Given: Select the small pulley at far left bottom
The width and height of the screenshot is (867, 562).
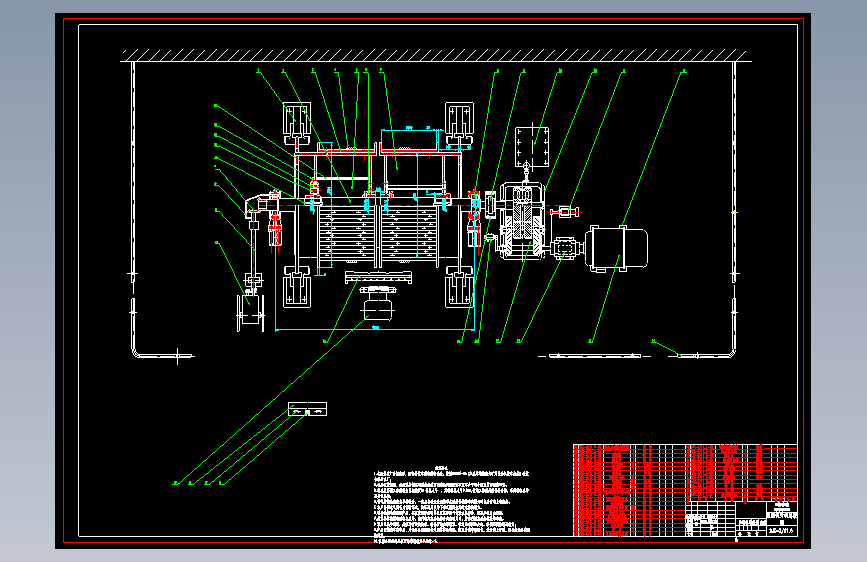Looking at the screenshot, I should point(250,313).
